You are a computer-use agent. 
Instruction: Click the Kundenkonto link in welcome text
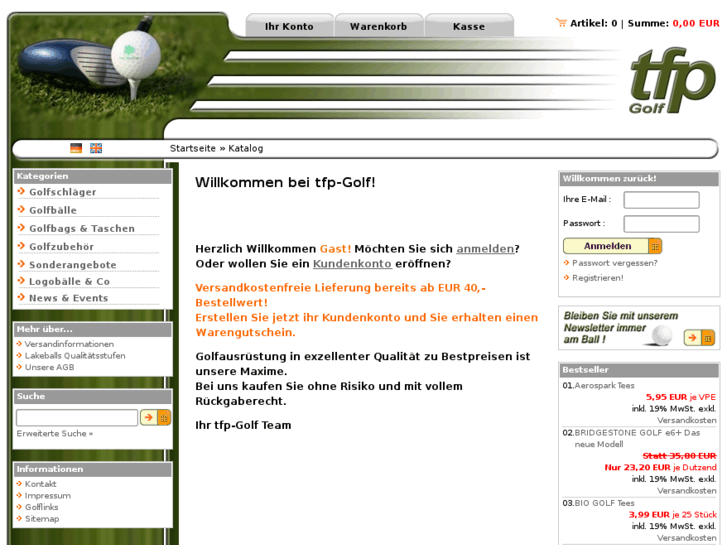click(352, 264)
